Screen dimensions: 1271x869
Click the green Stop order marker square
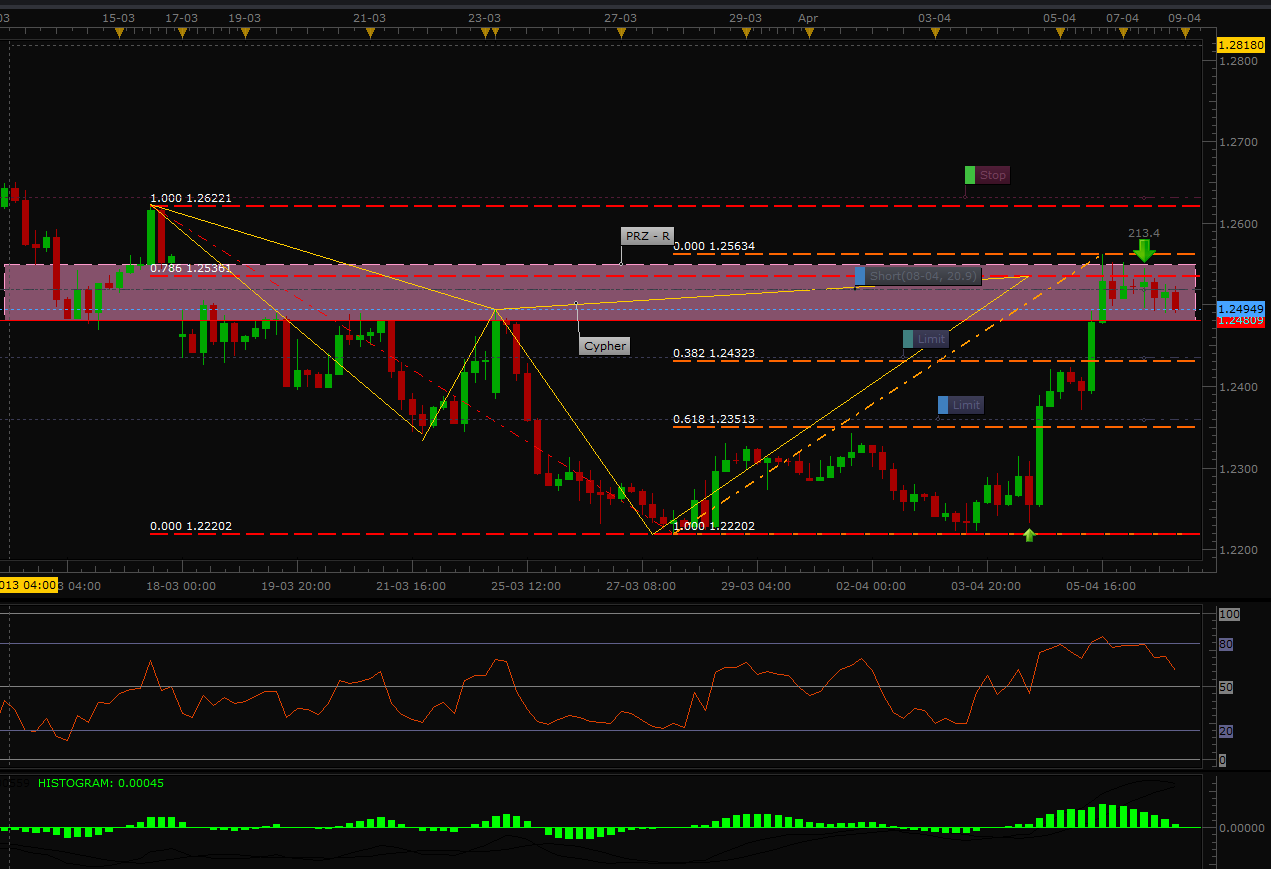point(970,175)
